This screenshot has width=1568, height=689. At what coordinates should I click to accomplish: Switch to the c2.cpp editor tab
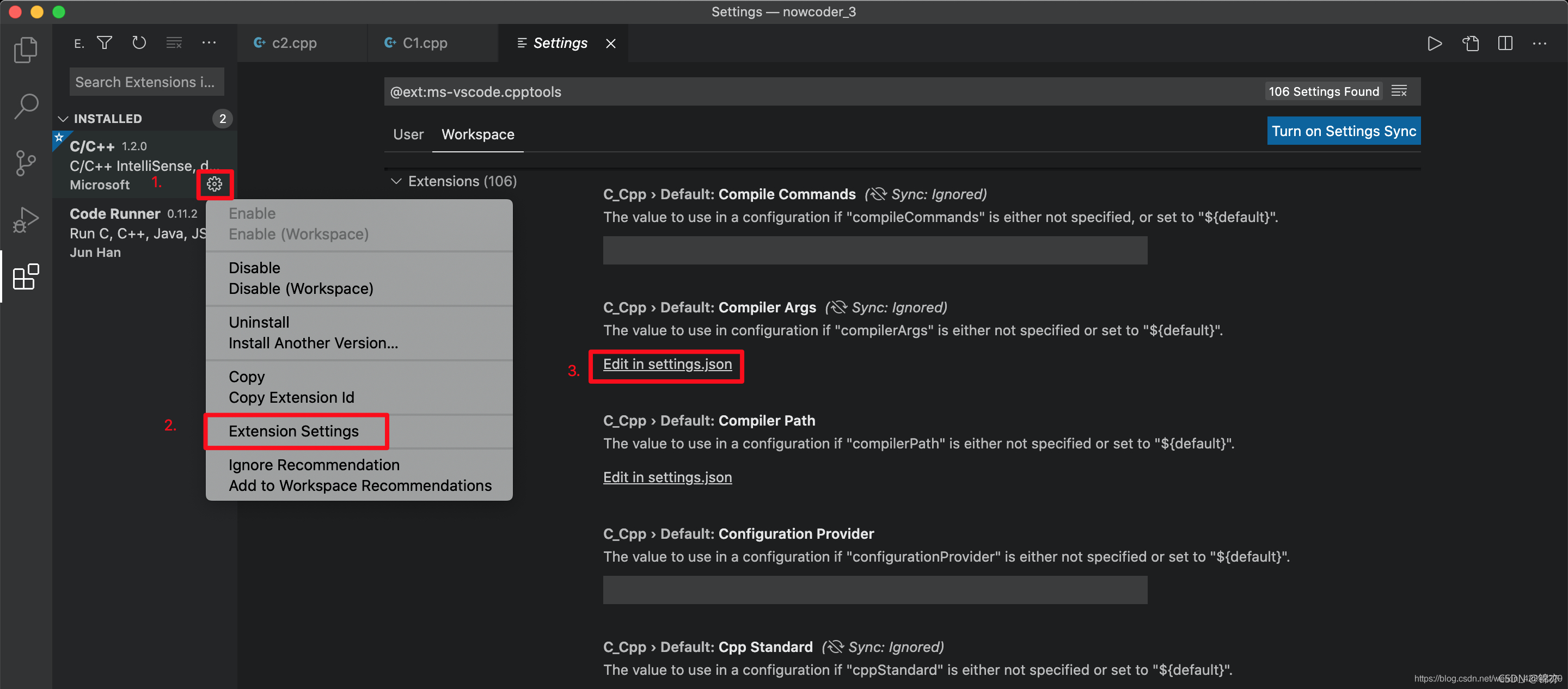(294, 43)
